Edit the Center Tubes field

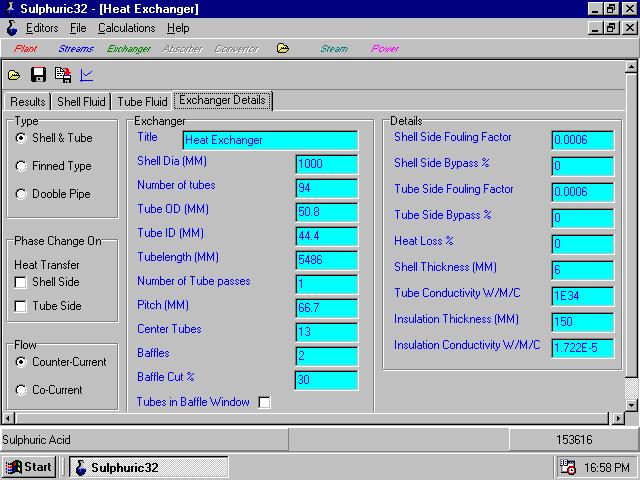pos(327,332)
